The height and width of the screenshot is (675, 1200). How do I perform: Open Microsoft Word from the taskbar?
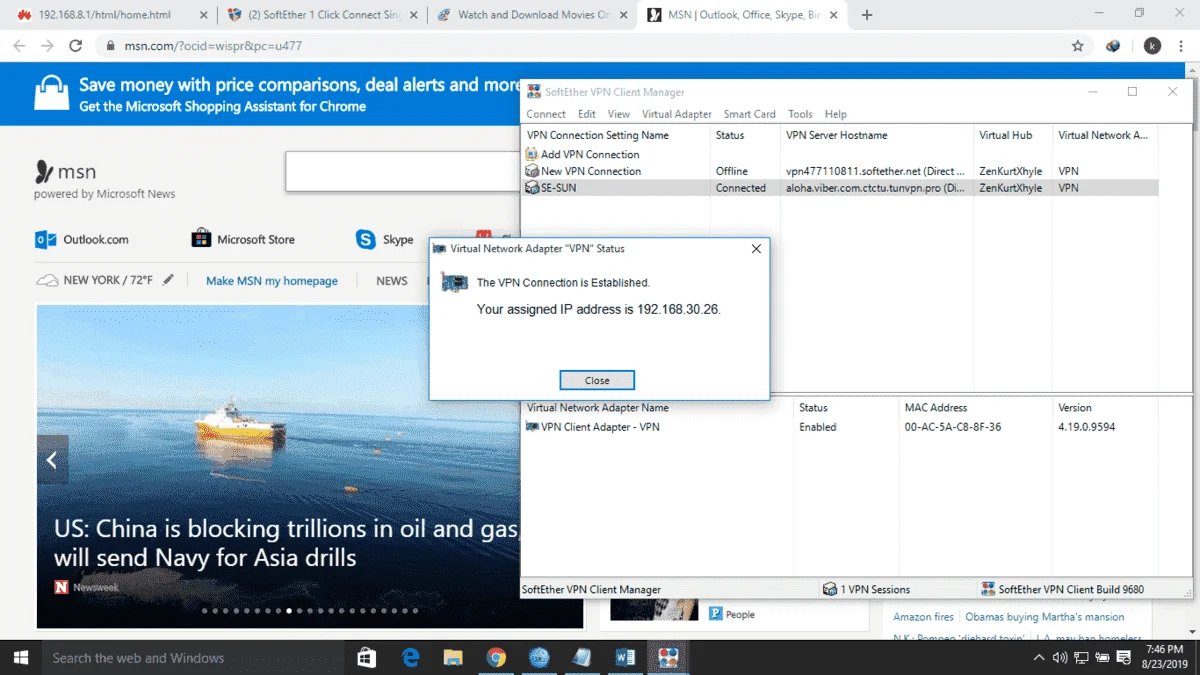pos(626,658)
